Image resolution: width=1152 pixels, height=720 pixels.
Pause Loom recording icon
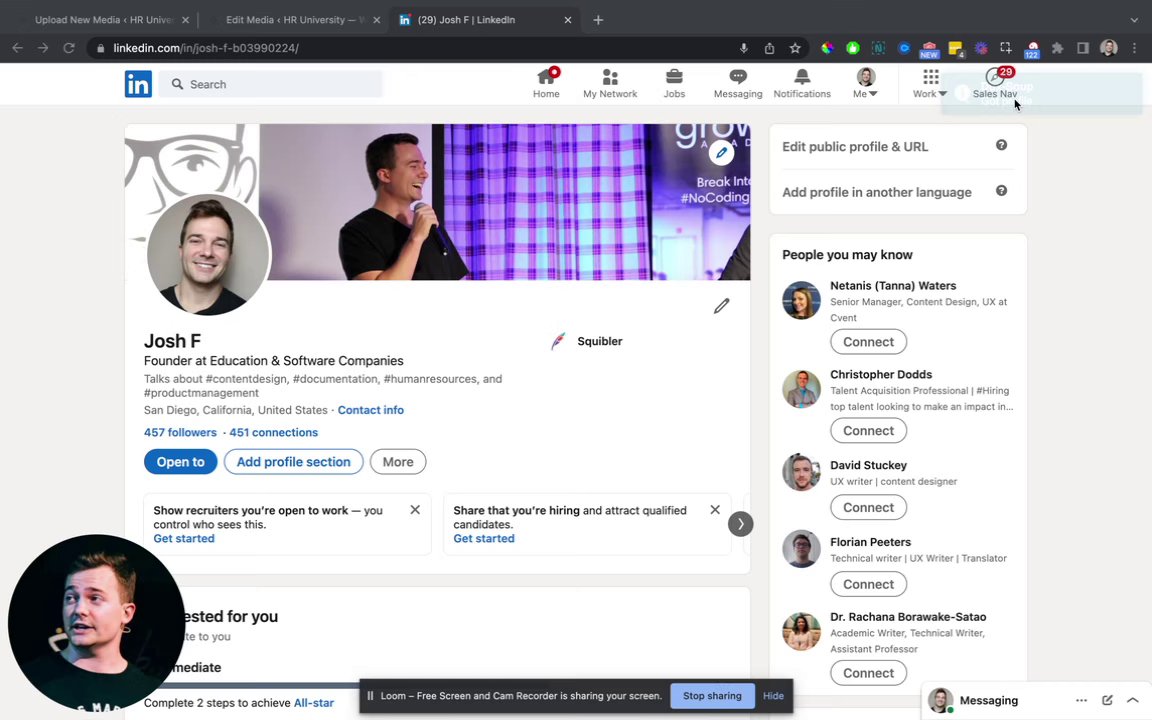(x=370, y=696)
